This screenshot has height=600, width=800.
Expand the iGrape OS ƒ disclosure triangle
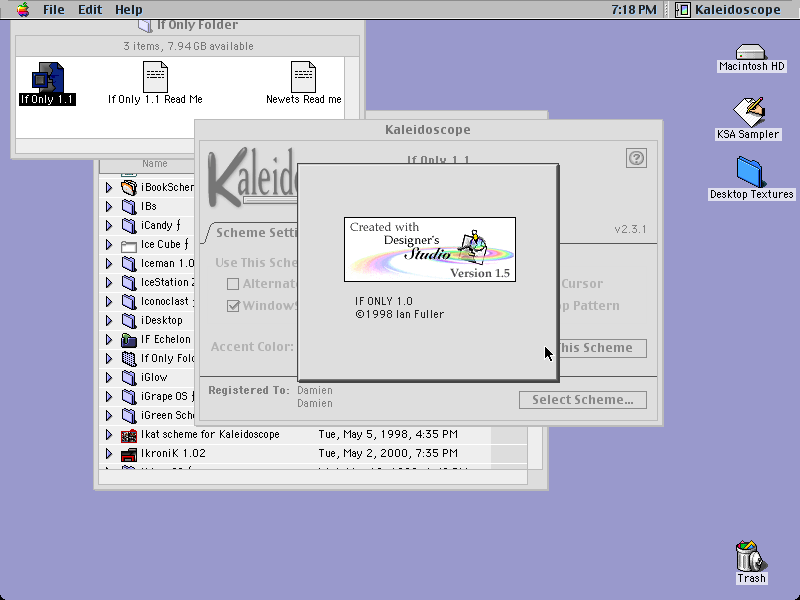109,396
